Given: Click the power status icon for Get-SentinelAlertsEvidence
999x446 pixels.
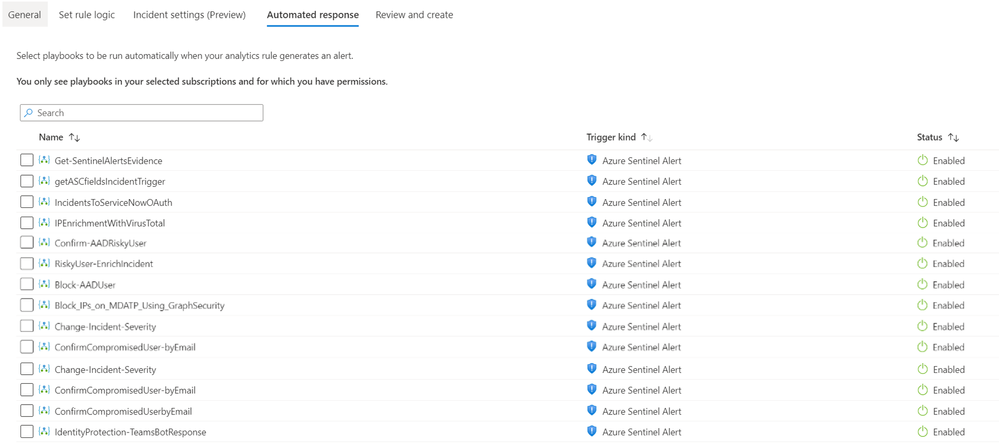Looking at the screenshot, I should pyautogui.click(x=922, y=161).
